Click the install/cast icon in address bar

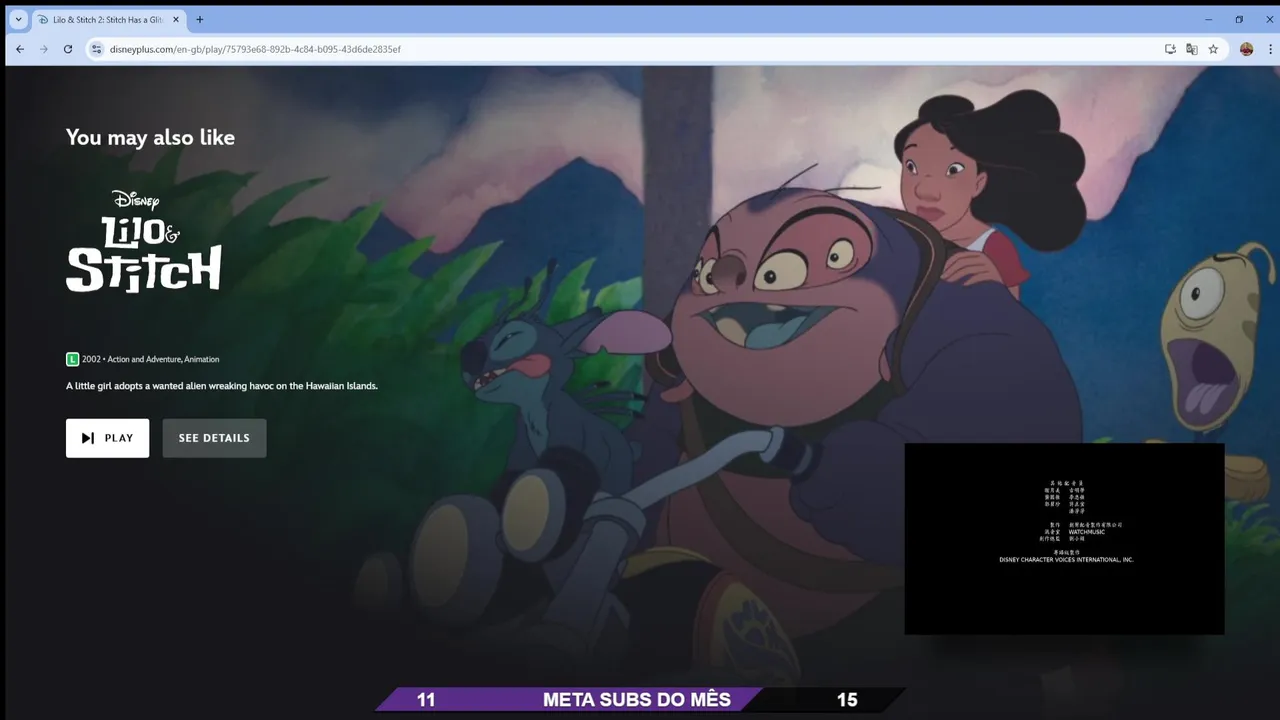pos(1170,49)
